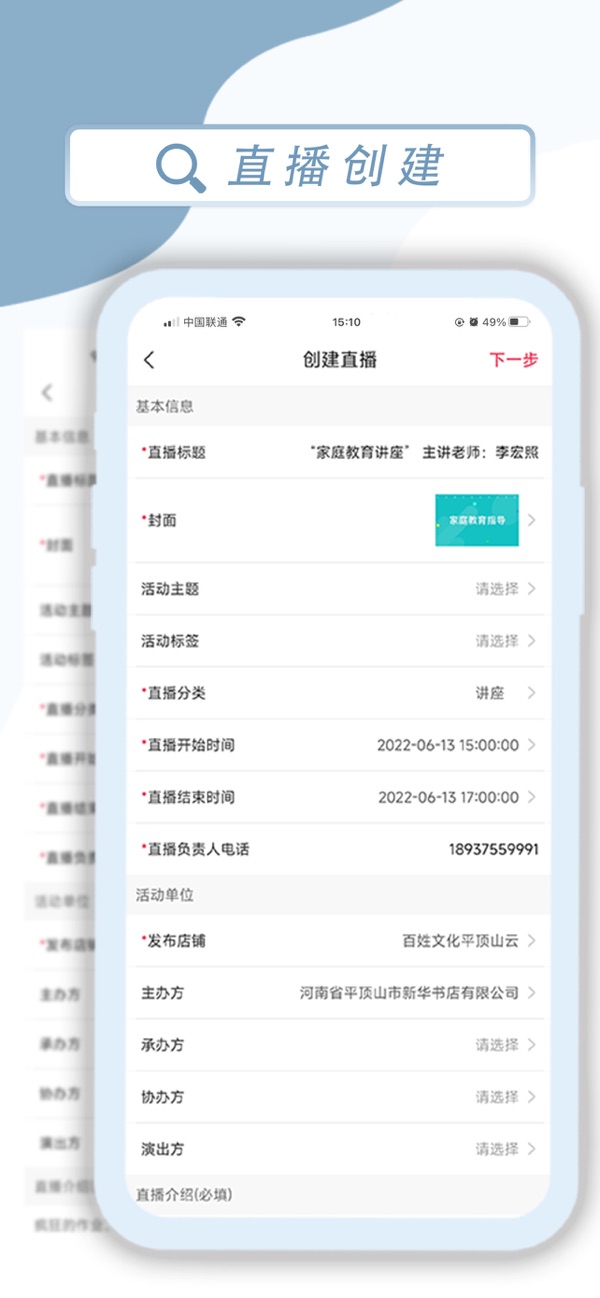The image size is (600, 1298).
Task: Open the 活动标签 picker chevron
Action: tap(531, 641)
